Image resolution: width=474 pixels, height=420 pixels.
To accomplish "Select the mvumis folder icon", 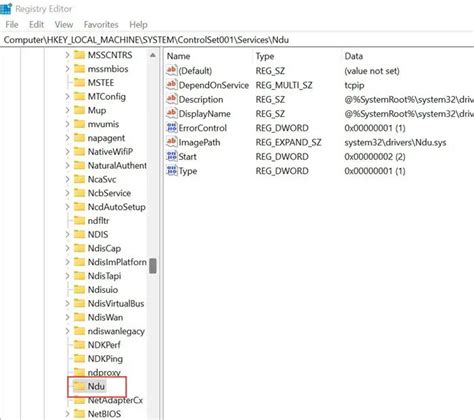I will pyautogui.click(x=79, y=124).
